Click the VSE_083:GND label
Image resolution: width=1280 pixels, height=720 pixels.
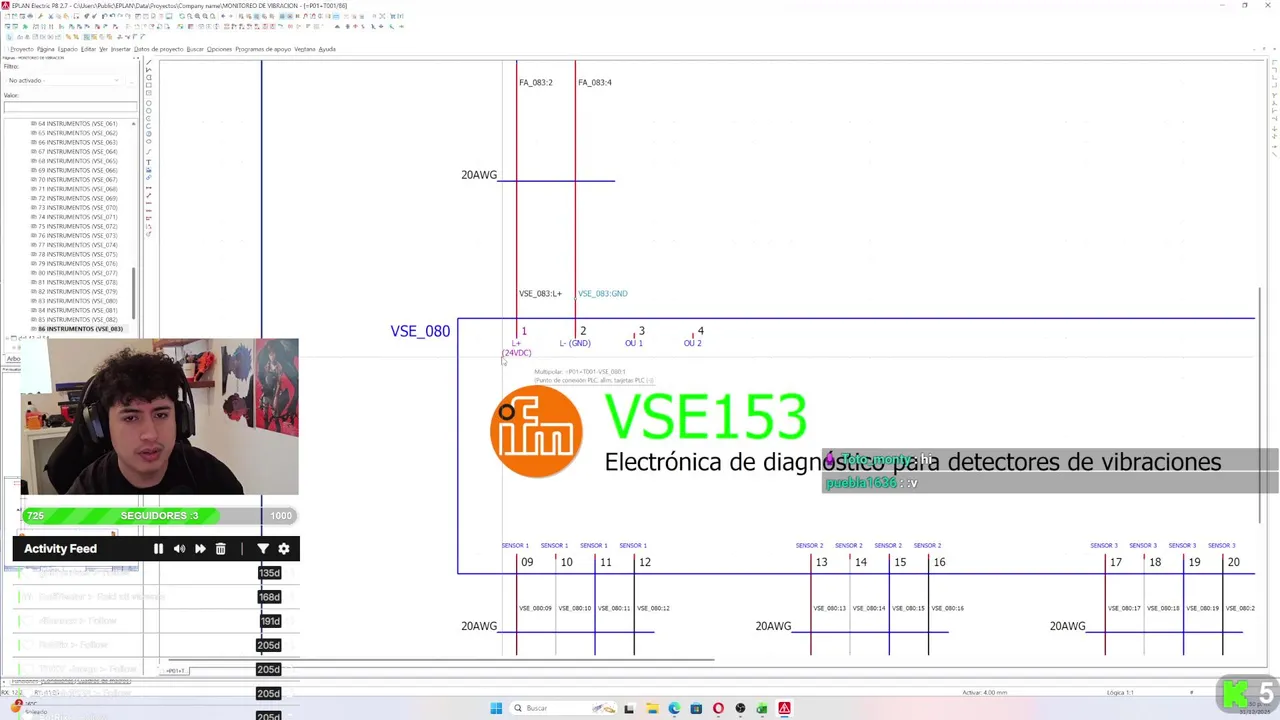pos(603,293)
